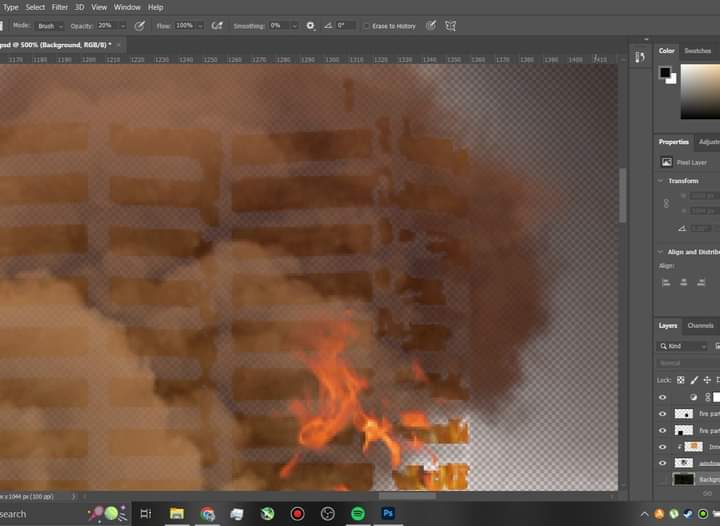The height and width of the screenshot is (526, 720).
Task: Open smoothing options gear icon
Action: (310, 26)
